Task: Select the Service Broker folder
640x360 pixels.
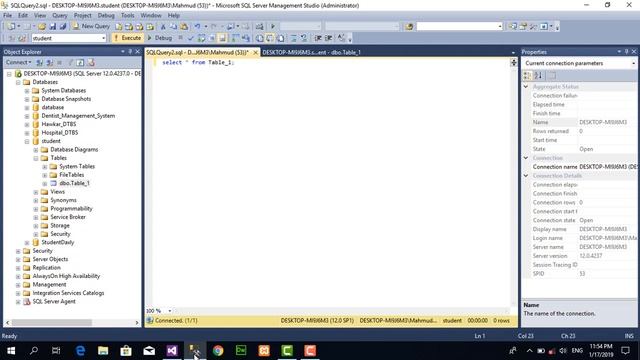Action: coord(68,217)
